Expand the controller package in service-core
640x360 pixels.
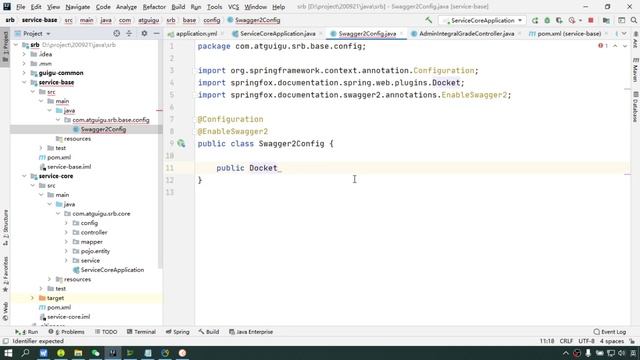(66, 233)
